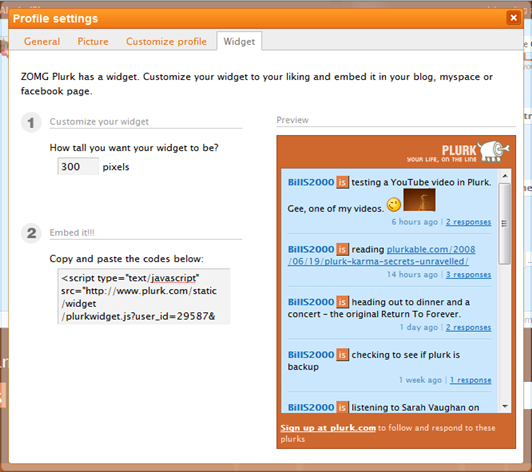Click '6 hours ago' timestamp
Image resolution: width=532 pixels, height=472 pixels.
[x=414, y=222]
